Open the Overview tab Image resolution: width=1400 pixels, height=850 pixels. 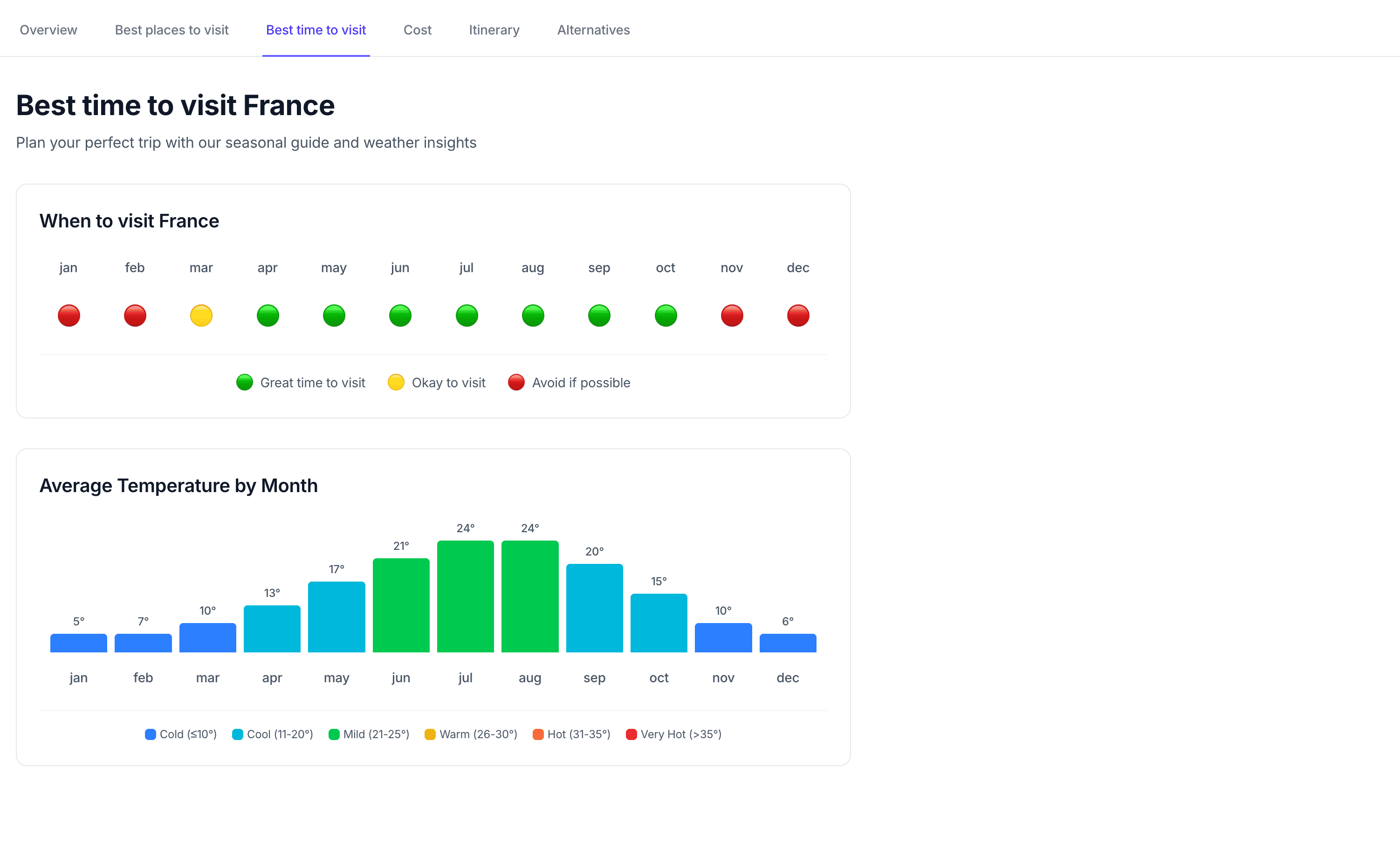pyautogui.click(x=48, y=29)
